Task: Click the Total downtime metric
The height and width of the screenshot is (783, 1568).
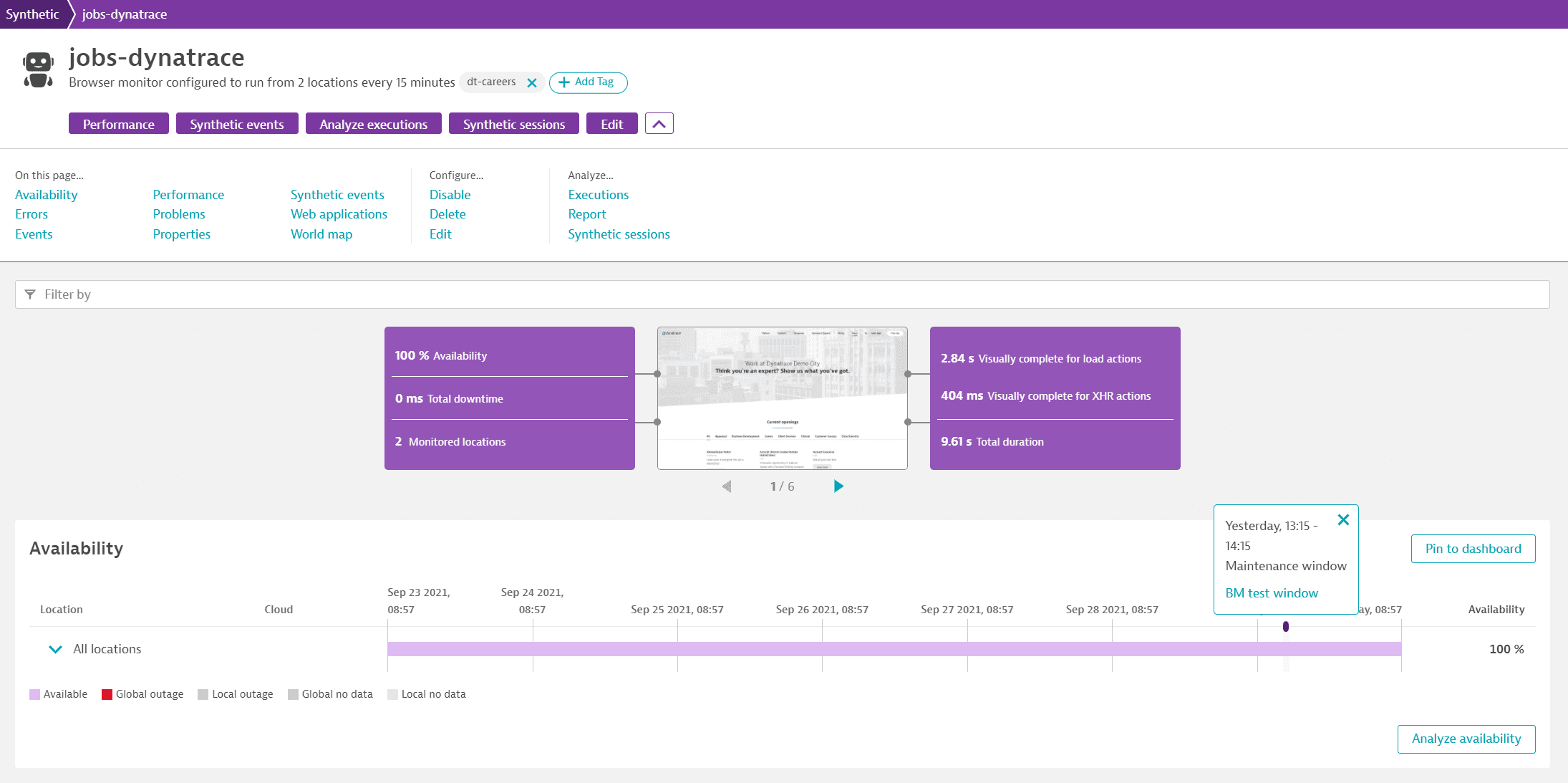Action: (449, 399)
